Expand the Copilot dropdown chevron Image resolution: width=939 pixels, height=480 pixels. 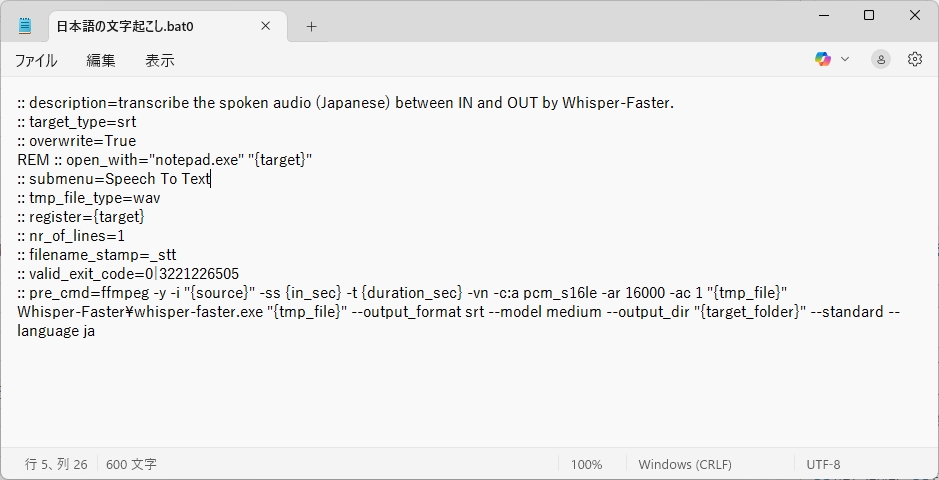845,59
